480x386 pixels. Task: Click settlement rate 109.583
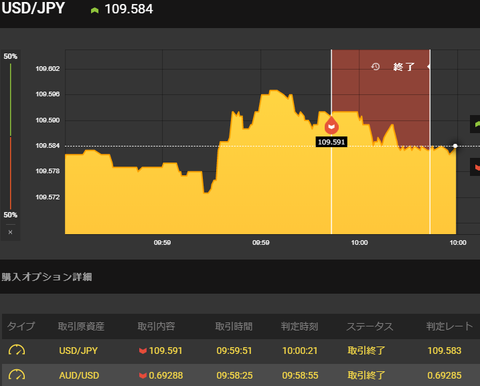tap(444, 351)
